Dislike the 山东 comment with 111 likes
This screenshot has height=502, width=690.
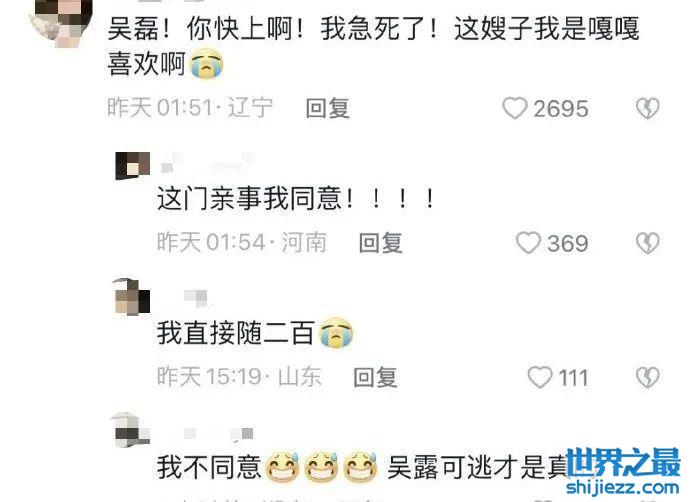[647, 377]
